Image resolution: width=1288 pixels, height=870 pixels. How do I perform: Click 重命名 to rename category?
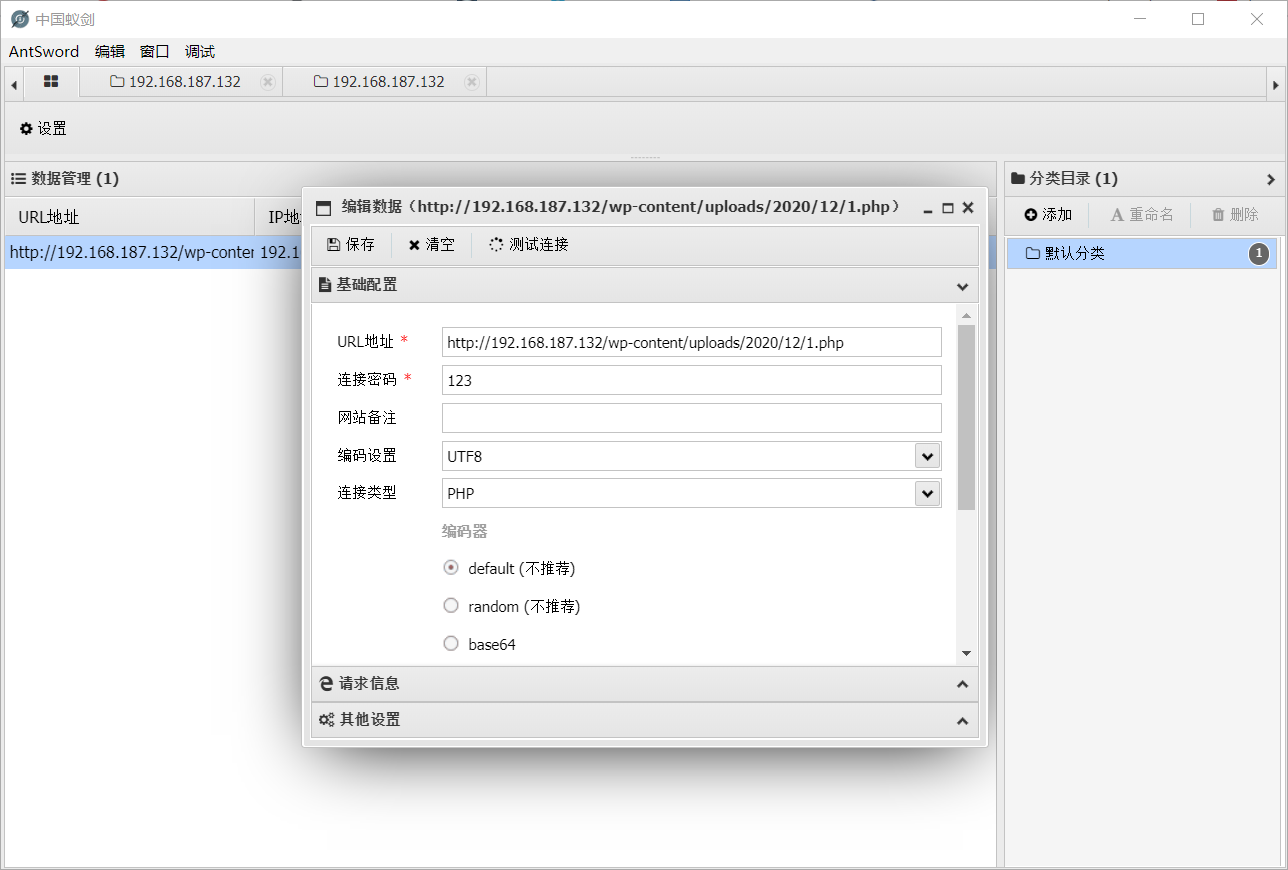pos(1142,214)
